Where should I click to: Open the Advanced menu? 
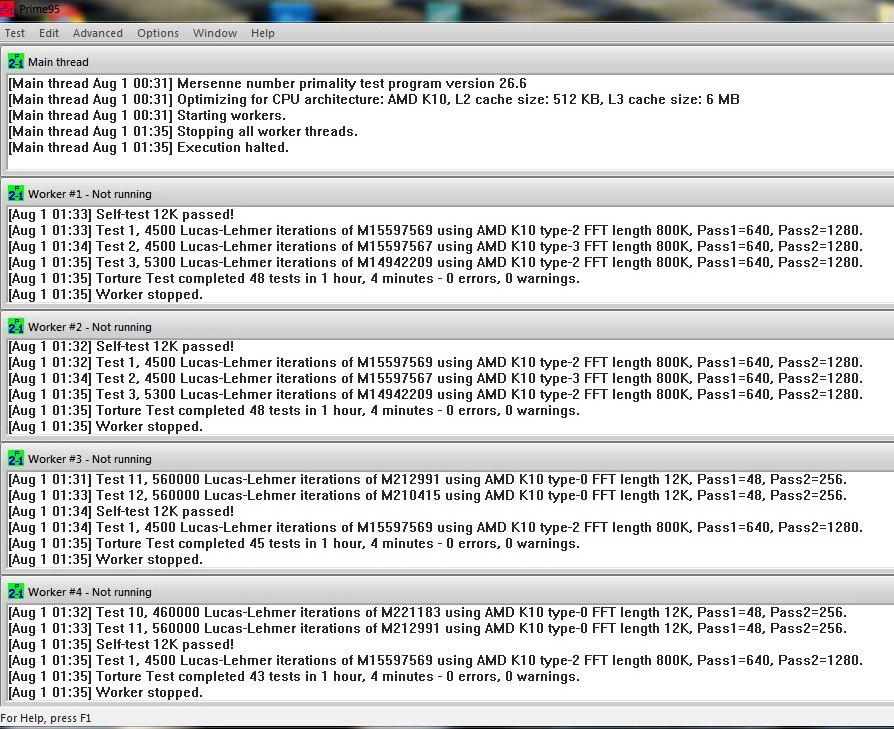pos(97,33)
